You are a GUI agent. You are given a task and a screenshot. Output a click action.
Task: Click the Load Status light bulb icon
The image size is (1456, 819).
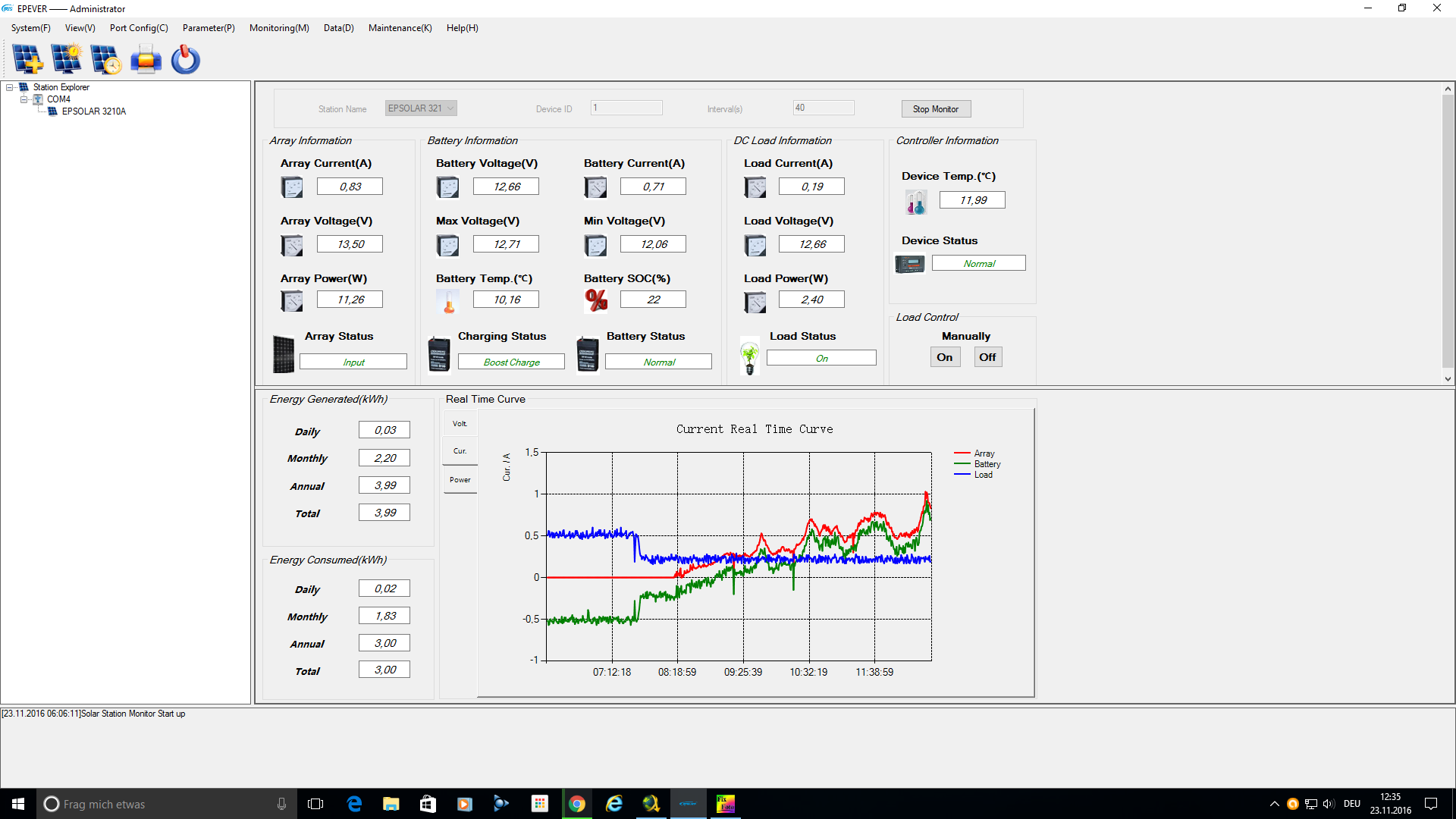pyautogui.click(x=749, y=356)
